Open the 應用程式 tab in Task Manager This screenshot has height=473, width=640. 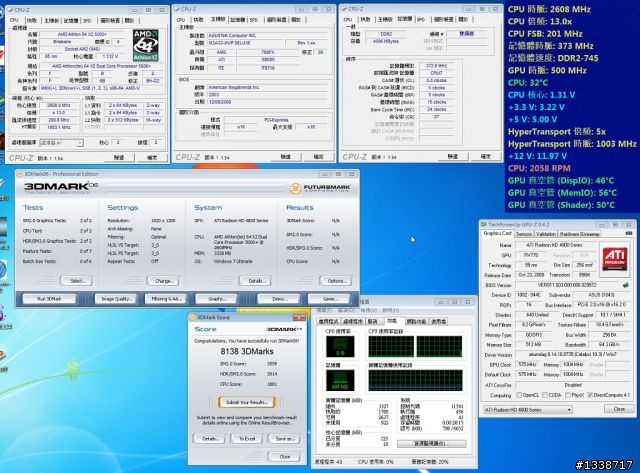coord(328,322)
